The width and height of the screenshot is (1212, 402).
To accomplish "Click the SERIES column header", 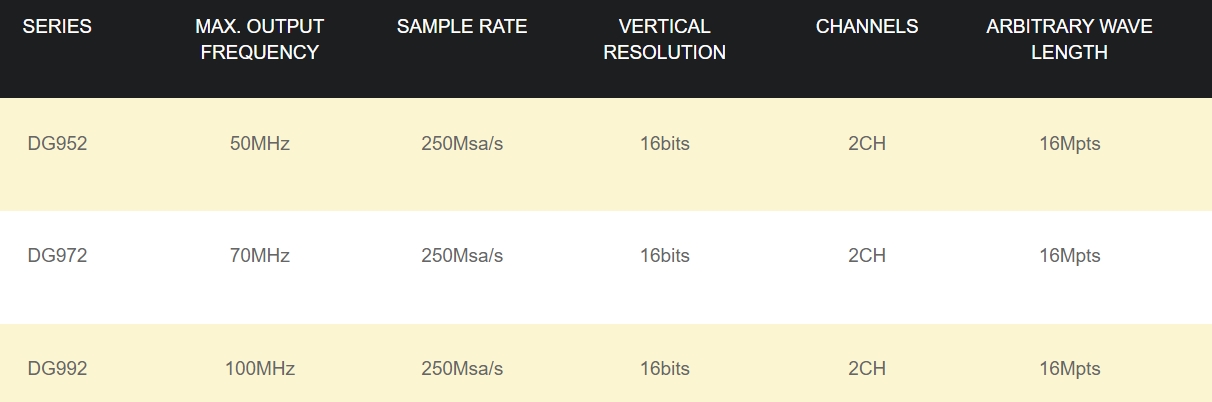I will click(57, 27).
